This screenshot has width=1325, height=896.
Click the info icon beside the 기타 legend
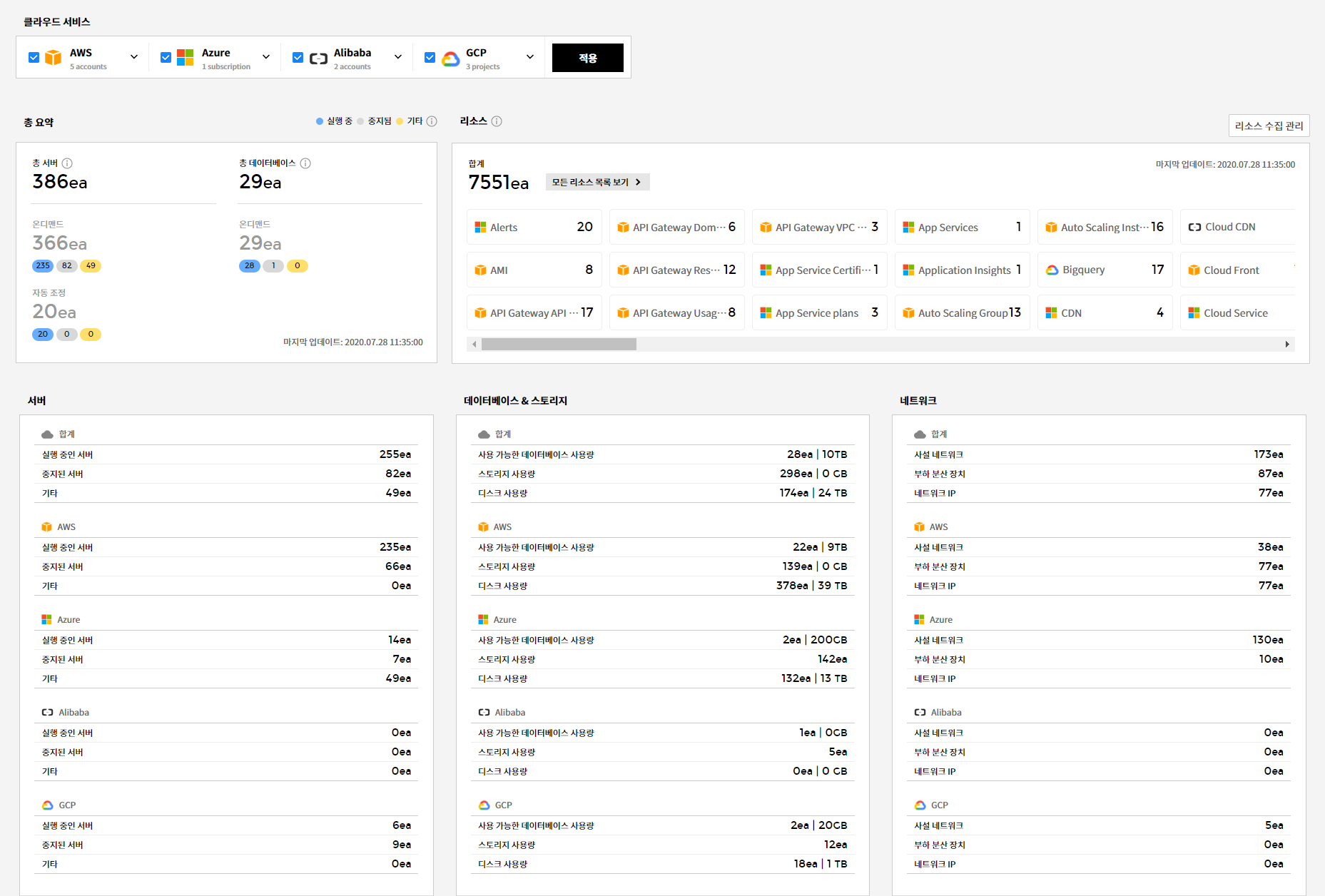pyautogui.click(x=432, y=121)
